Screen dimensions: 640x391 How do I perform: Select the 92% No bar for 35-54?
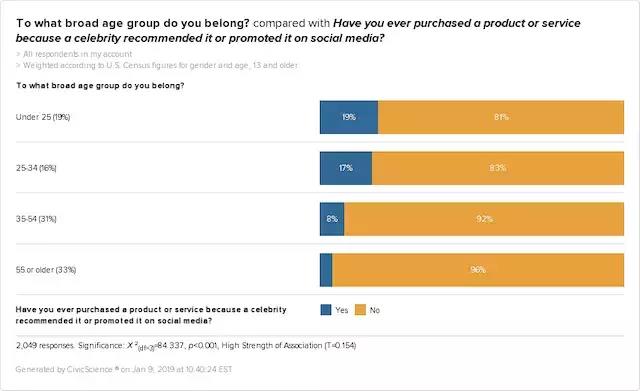click(x=484, y=219)
